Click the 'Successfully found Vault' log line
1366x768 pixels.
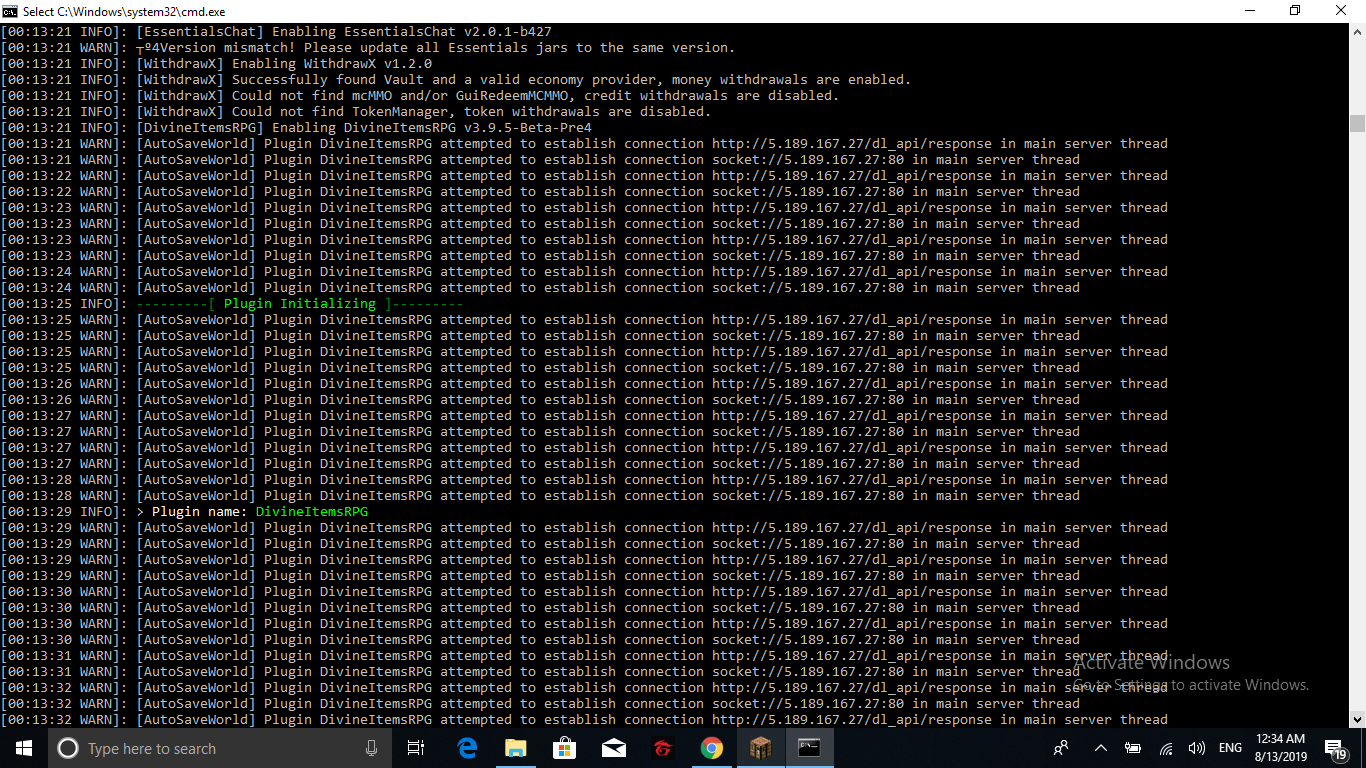coord(456,80)
